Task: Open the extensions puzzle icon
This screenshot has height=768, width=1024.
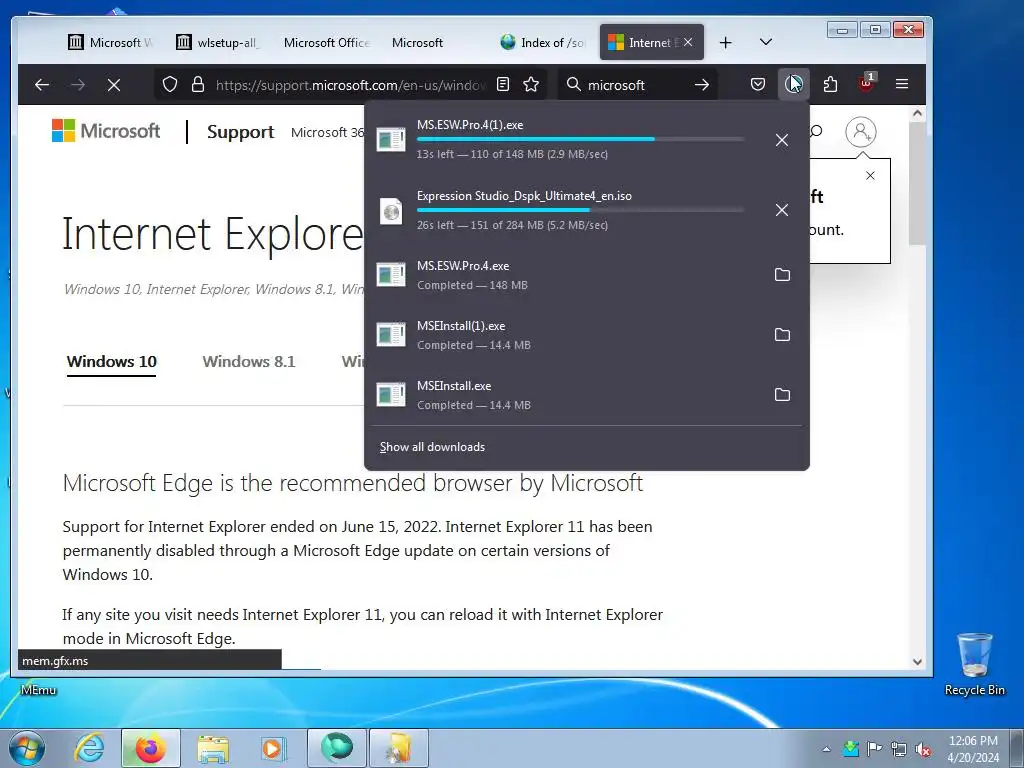Action: (x=830, y=84)
